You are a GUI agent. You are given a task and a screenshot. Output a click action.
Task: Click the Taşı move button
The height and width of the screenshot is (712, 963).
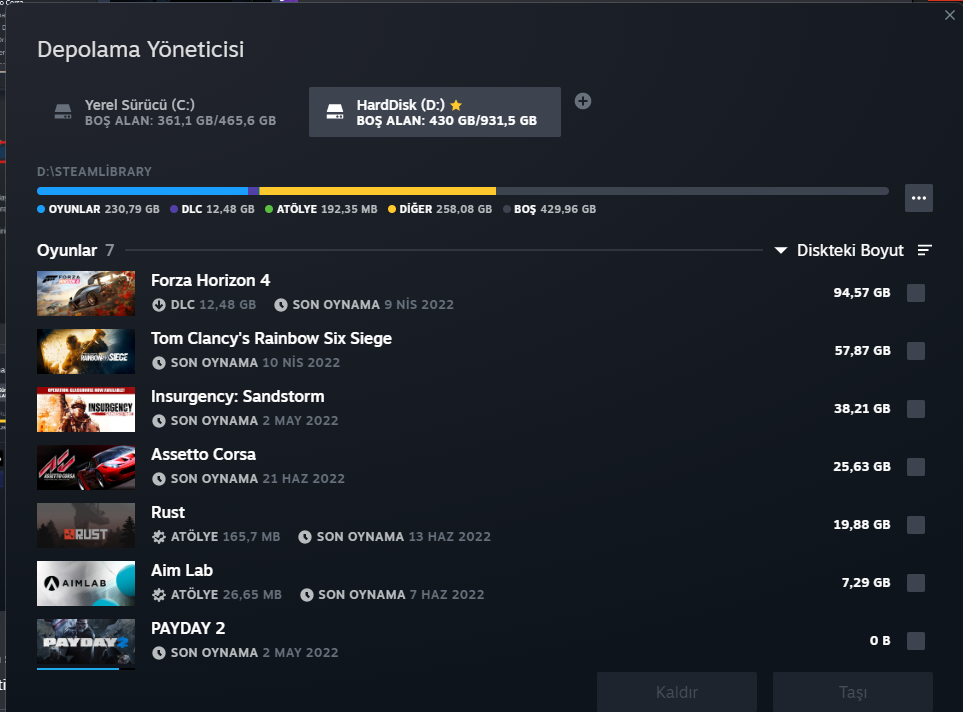coord(853,692)
